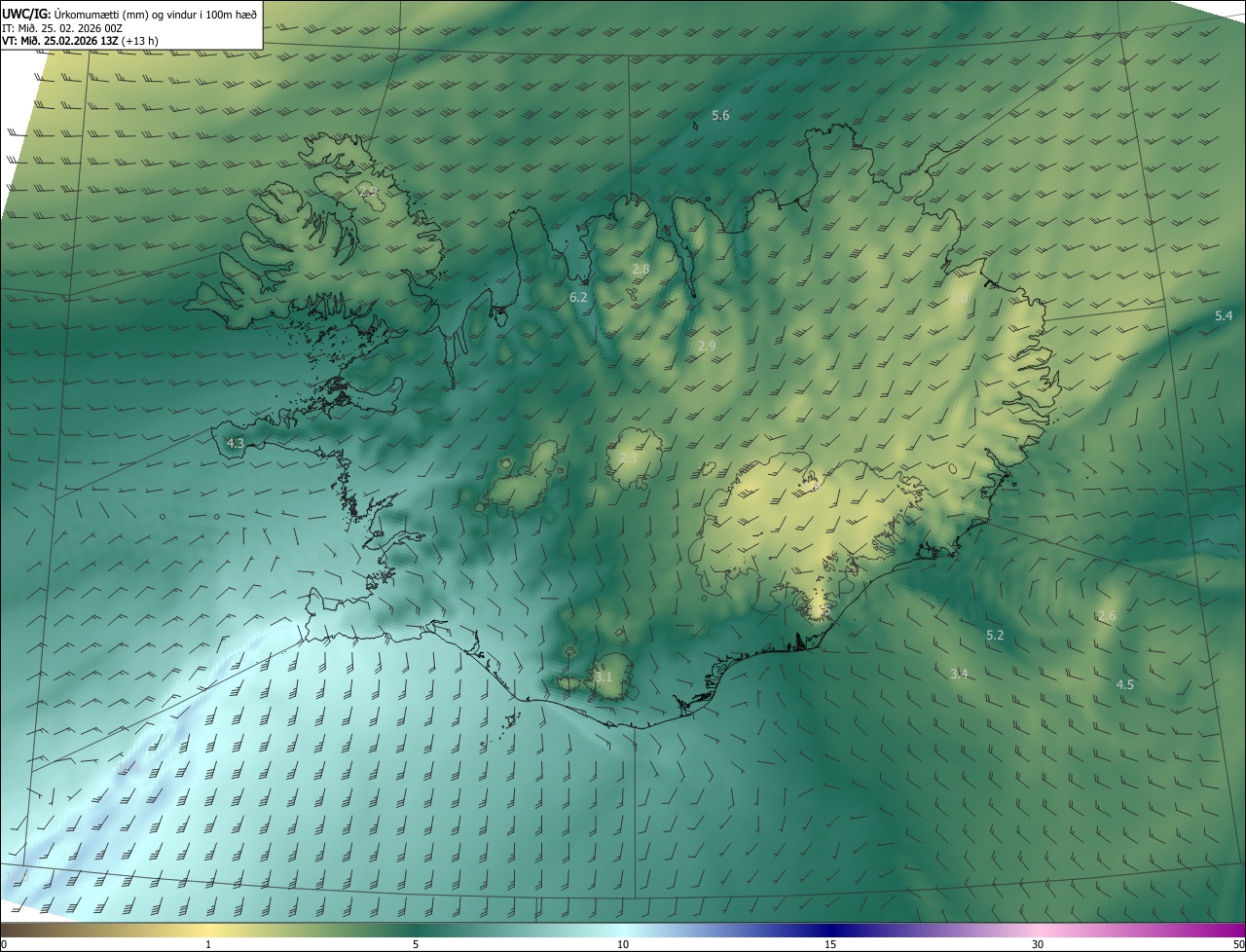
Task: Click the 2.8 value label on the map
Action: tap(641, 269)
